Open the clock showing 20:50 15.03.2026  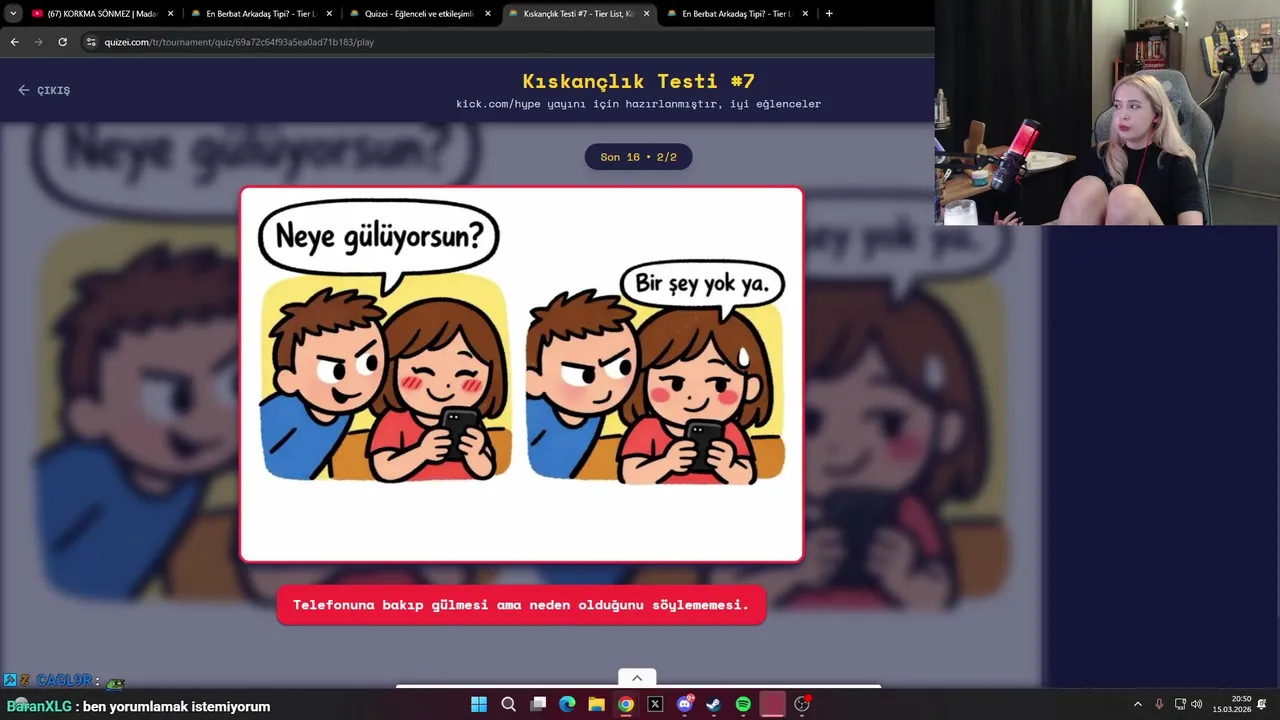click(1232, 704)
